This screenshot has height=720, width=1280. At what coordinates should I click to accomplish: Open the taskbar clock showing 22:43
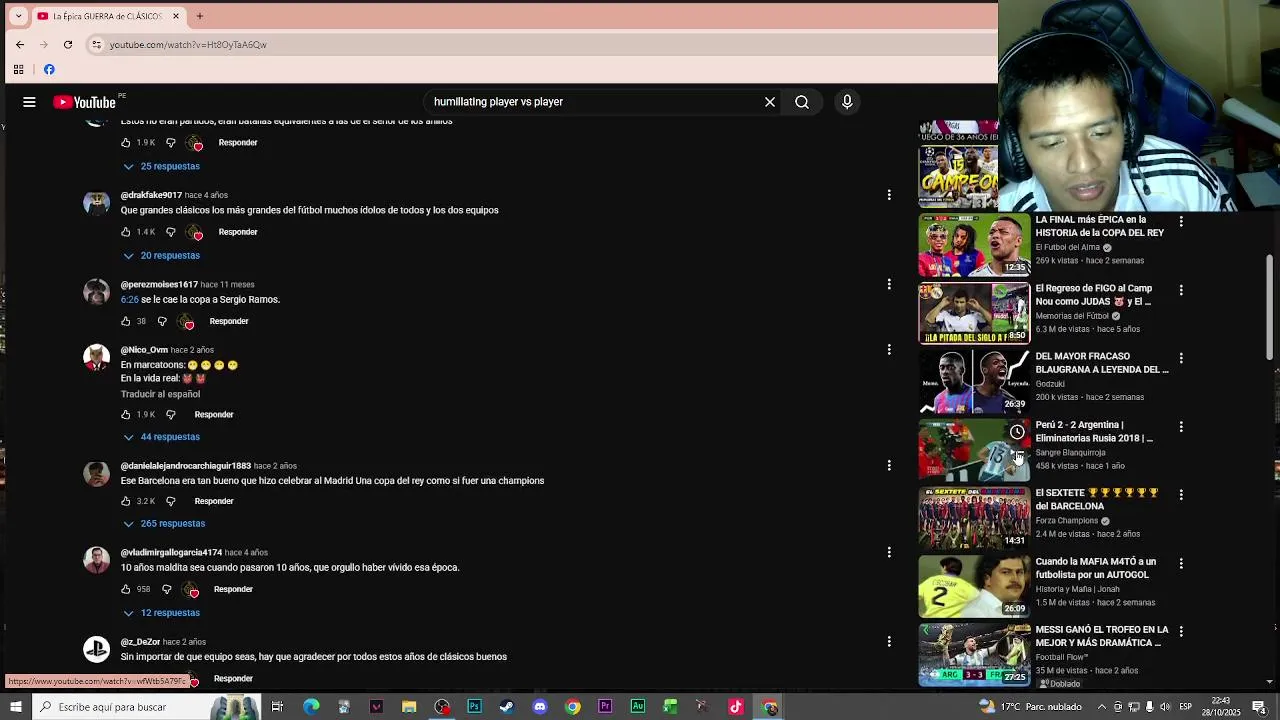[x=1221, y=707]
